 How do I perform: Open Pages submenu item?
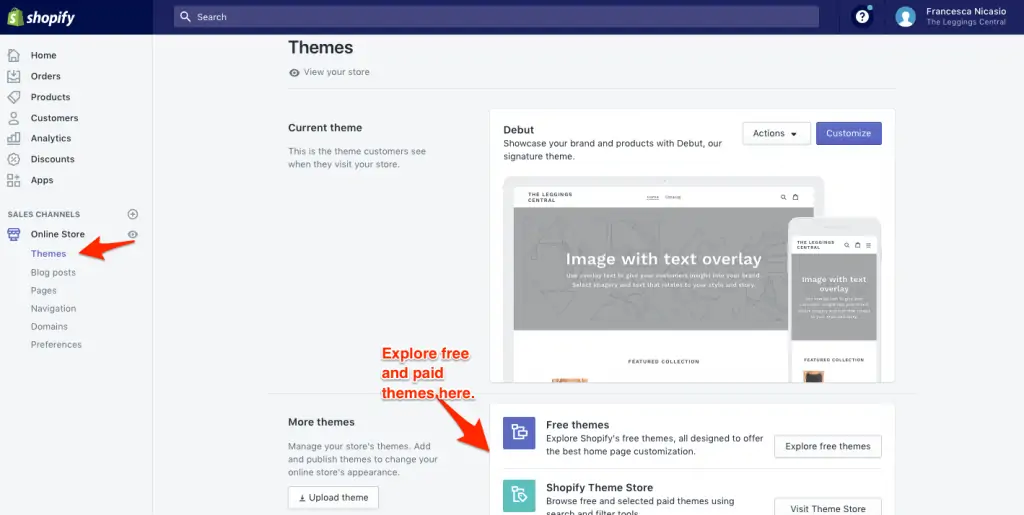pos(44,290)
